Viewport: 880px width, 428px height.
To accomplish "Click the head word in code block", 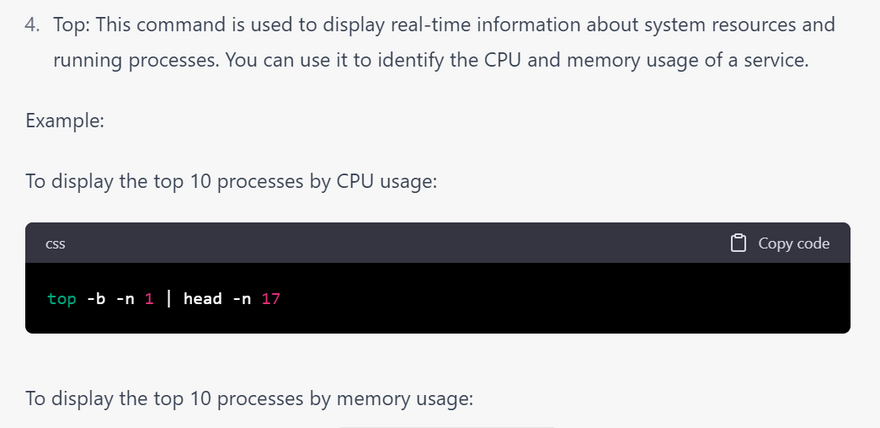I will pos(203,298).
